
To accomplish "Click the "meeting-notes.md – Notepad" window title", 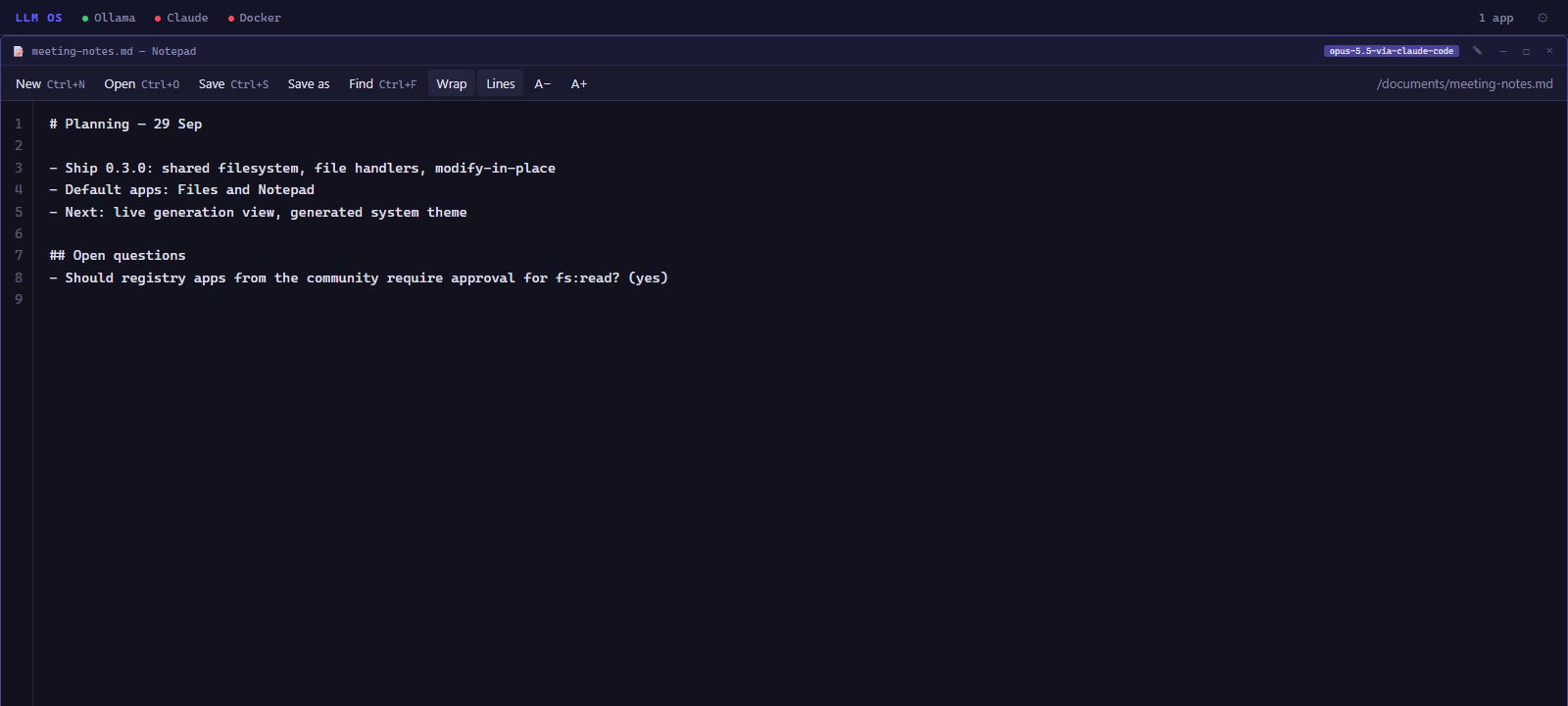I will 114,51.
